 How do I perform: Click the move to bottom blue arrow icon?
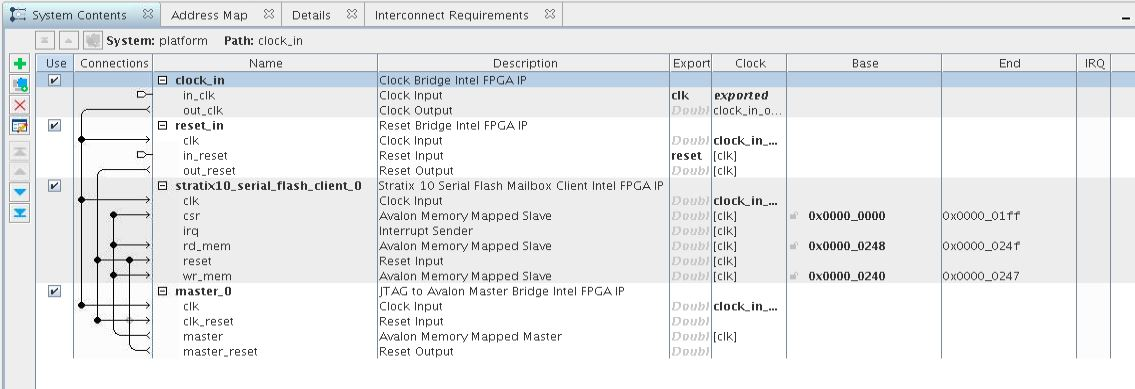pos(20,213)
